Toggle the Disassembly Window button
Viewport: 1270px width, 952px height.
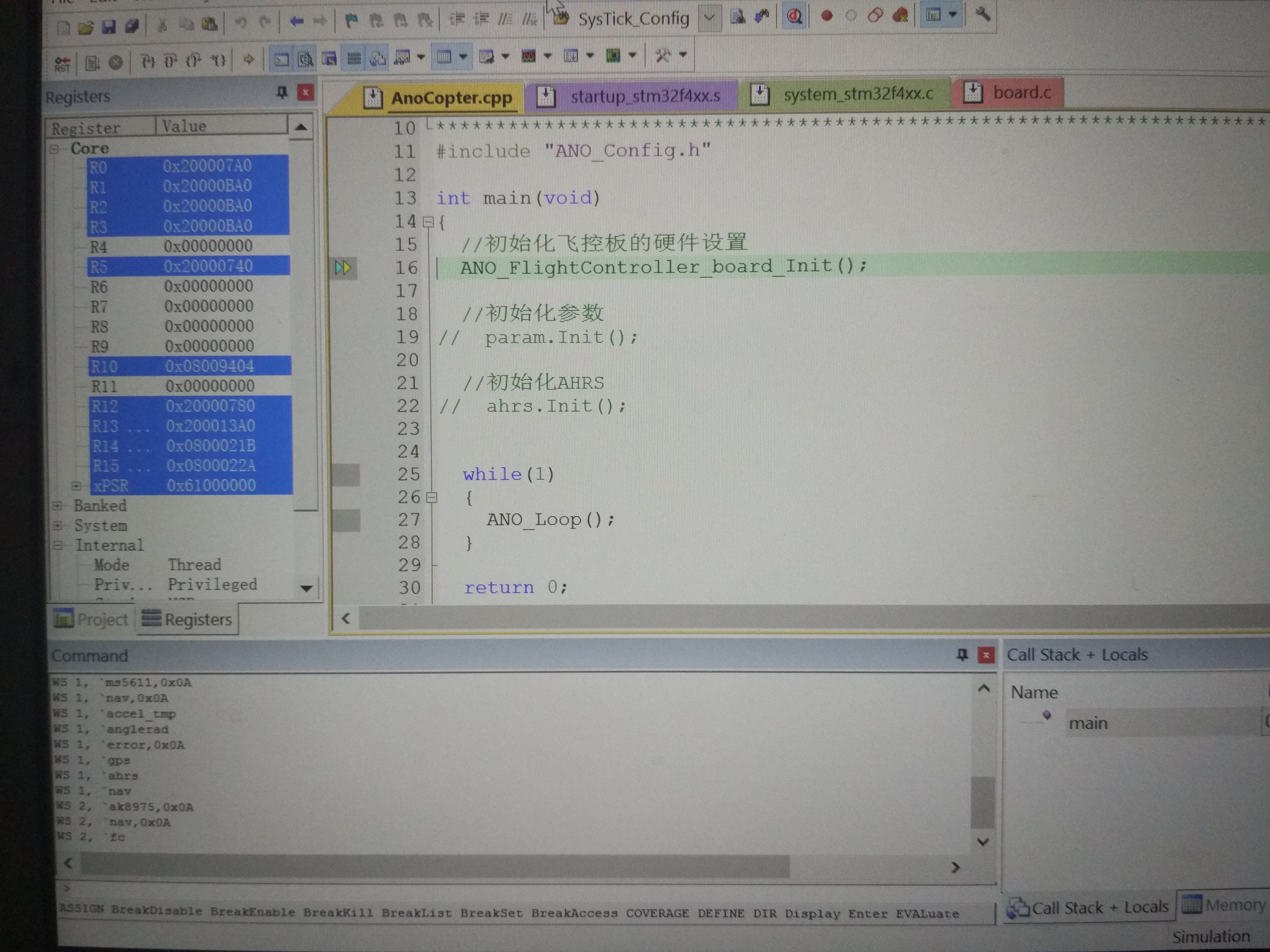tap(306, 59)
